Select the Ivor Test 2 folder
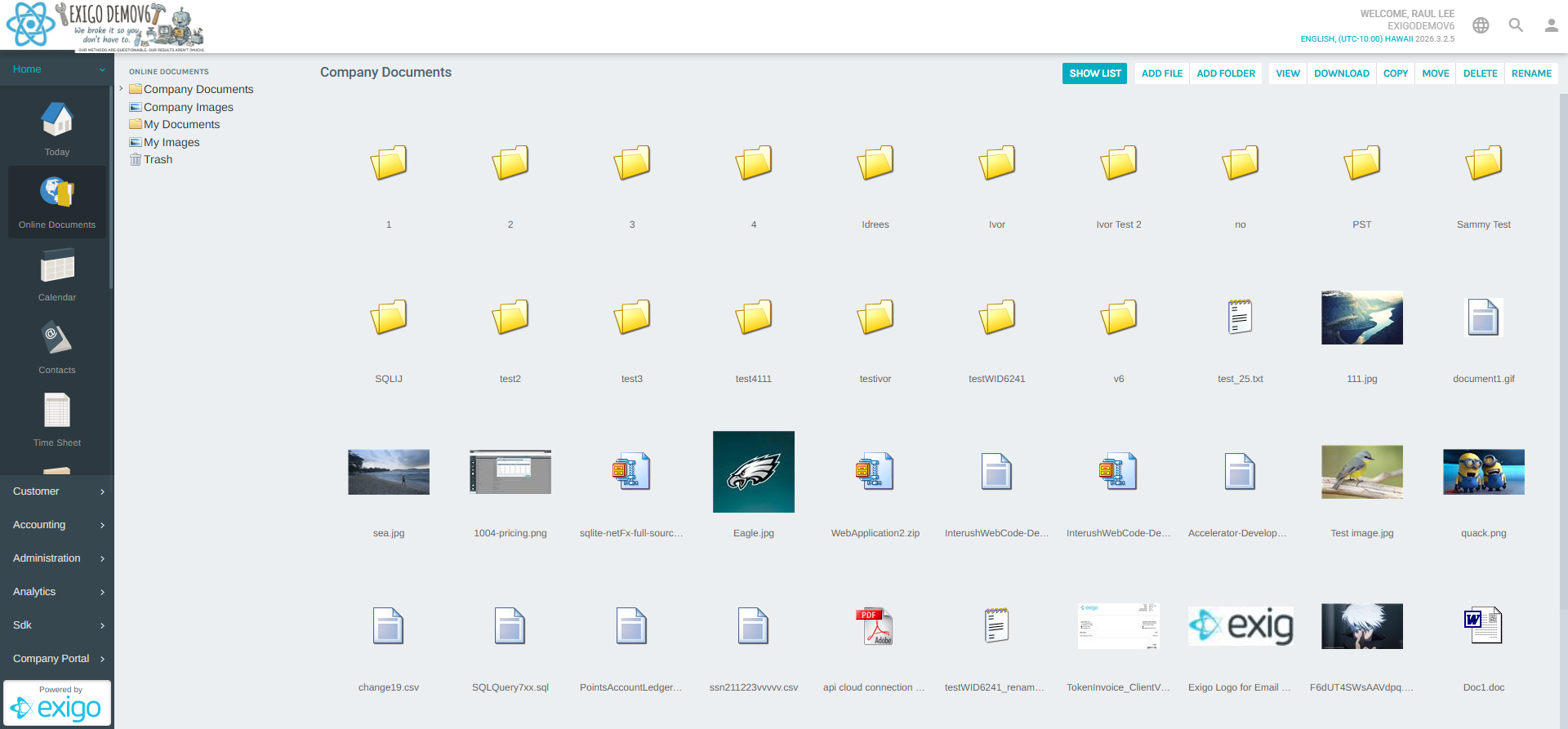Viewport: 1568px width, 729px height. click(1119, 162)
